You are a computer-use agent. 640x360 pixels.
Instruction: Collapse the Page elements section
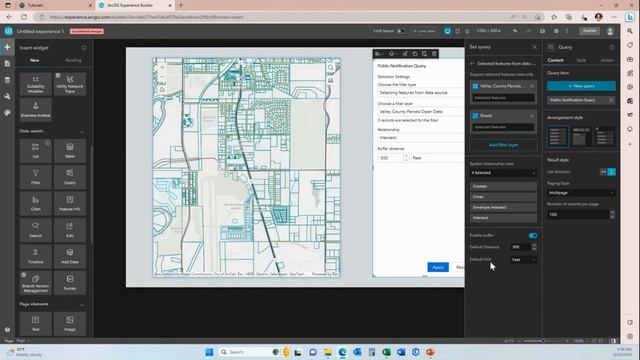point(82,305)
